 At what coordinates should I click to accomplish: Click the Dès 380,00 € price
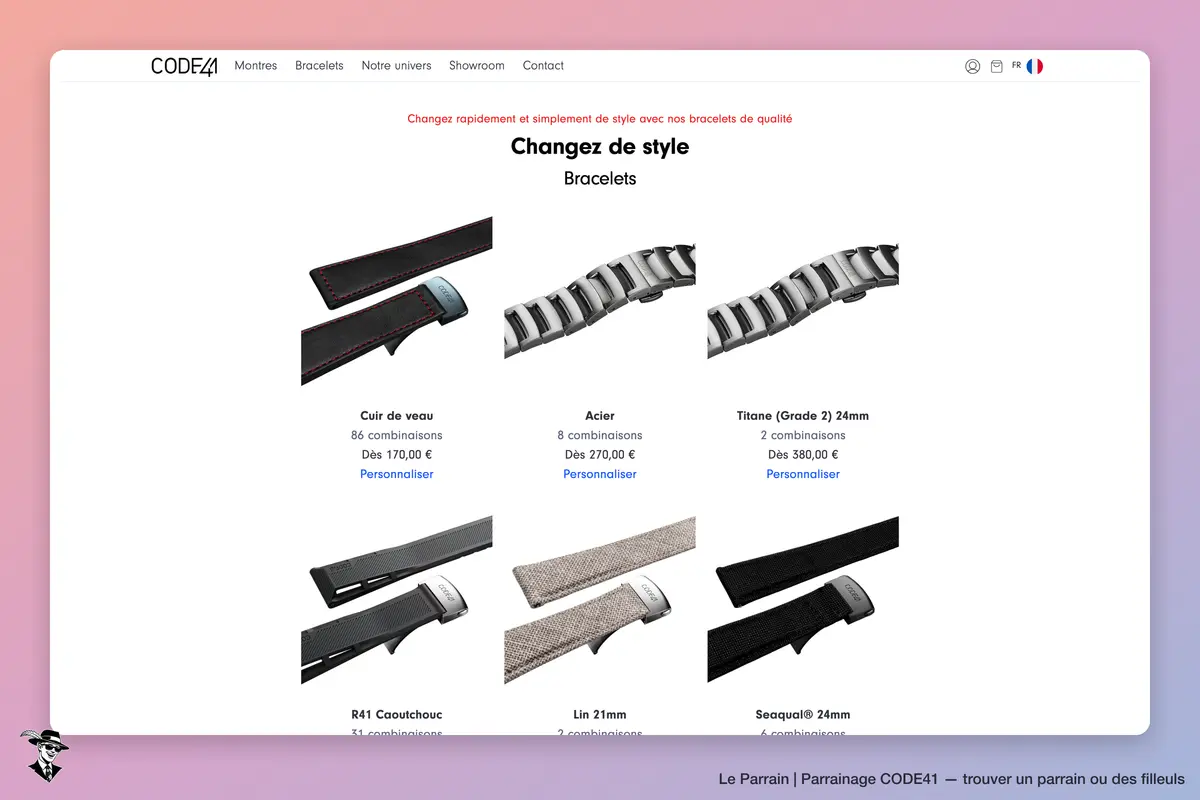pos(803,454)
